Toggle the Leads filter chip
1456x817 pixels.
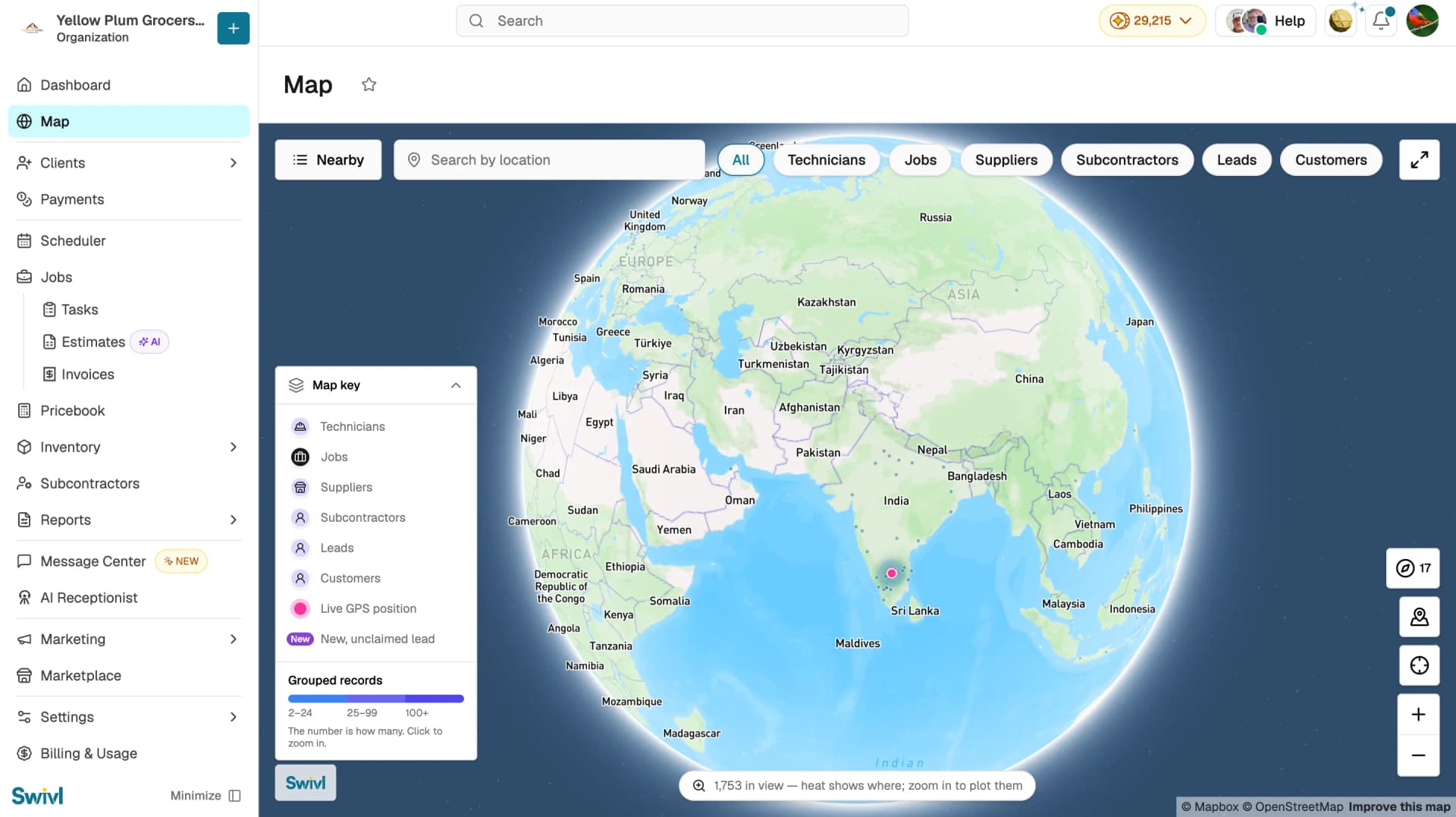coord(1236,160)
